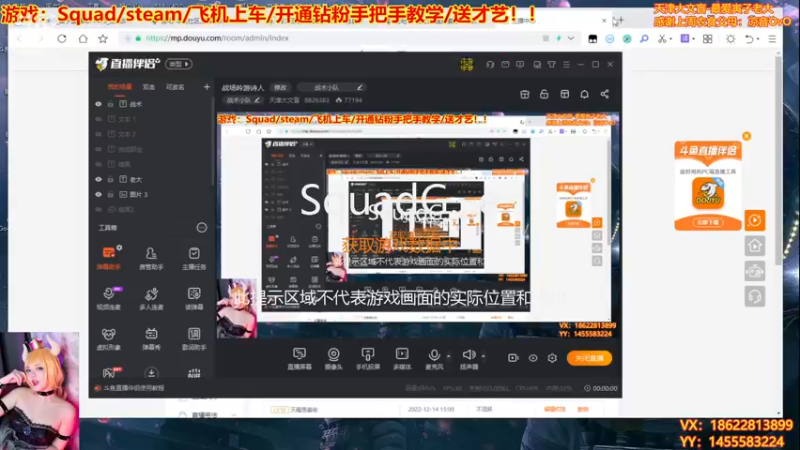Image resolution: width=800 pixels, height=450 pixels.
Task: Toggle lock on the 老大 source
Action: point(110,180)
